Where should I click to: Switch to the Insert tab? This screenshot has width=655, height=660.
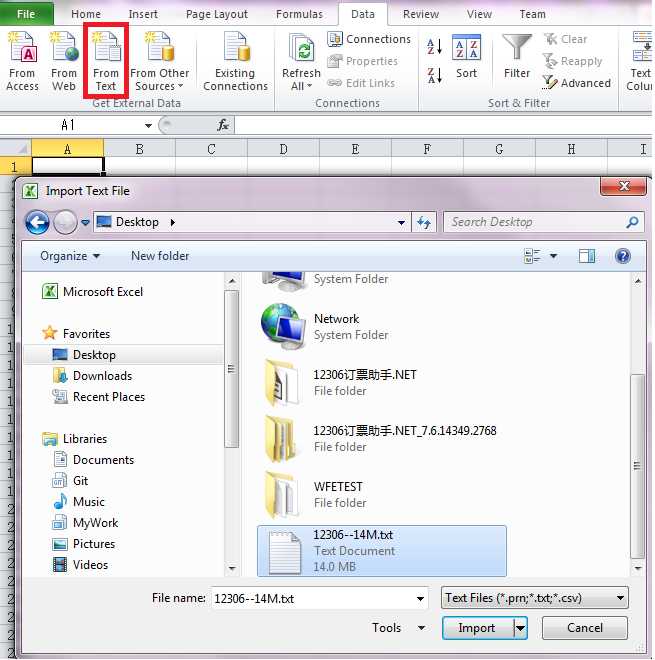point(143,14)
